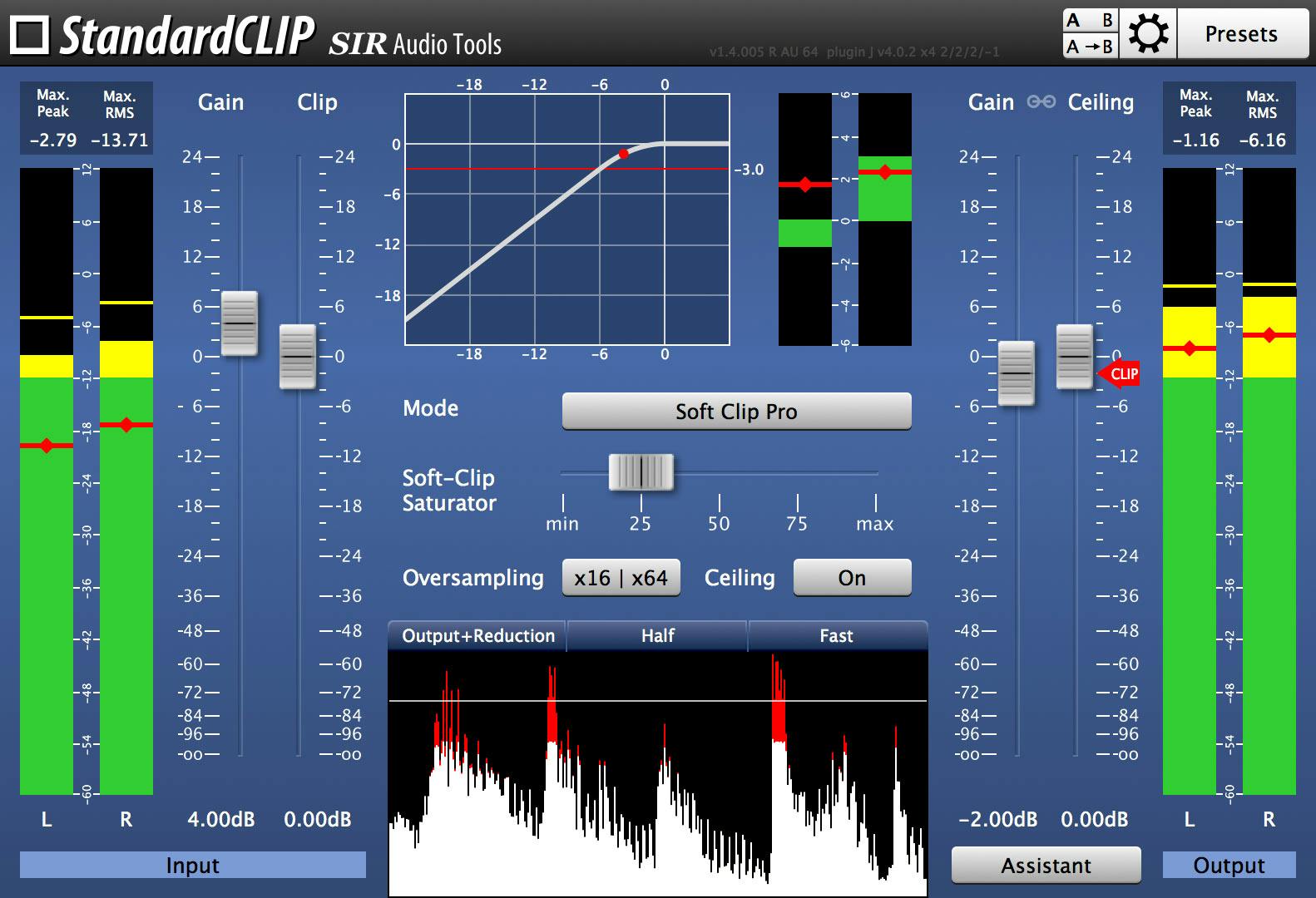Reset output Max. RMS reading −6.16

tap(1262, 140)
